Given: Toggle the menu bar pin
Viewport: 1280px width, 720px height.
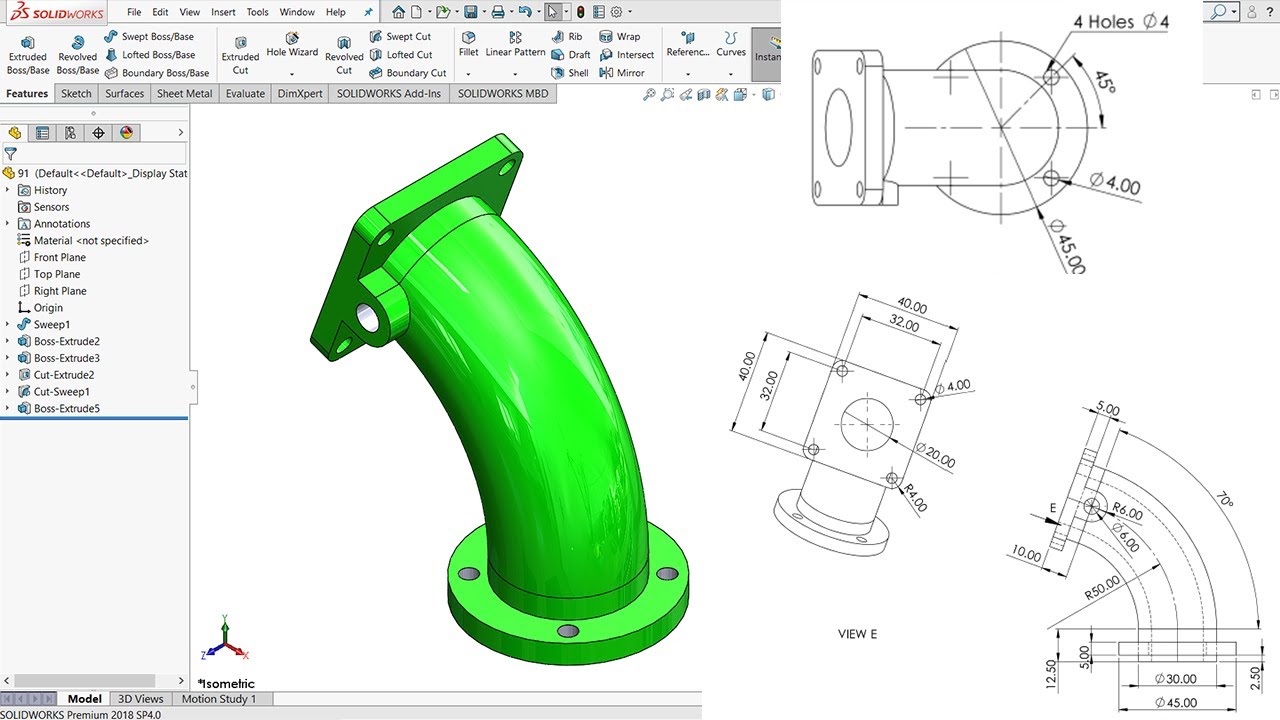Looking at the screenshot, I should (x=368, y=12).
